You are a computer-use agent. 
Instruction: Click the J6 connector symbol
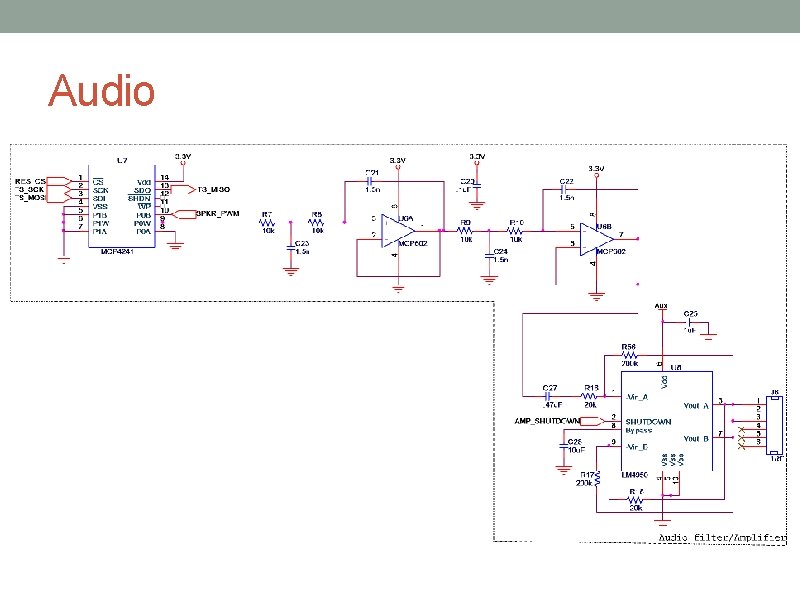773,423
